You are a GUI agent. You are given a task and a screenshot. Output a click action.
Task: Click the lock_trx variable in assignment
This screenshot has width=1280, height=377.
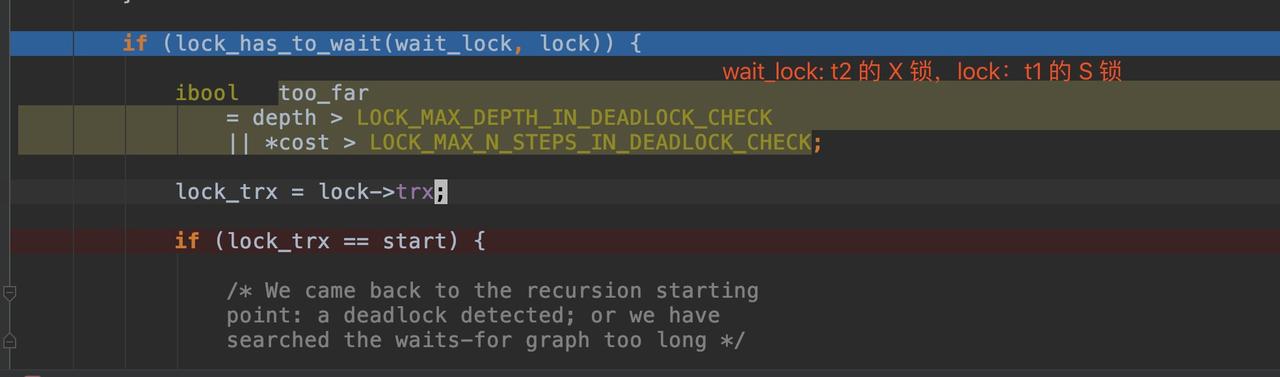click(x=226, y=191)
